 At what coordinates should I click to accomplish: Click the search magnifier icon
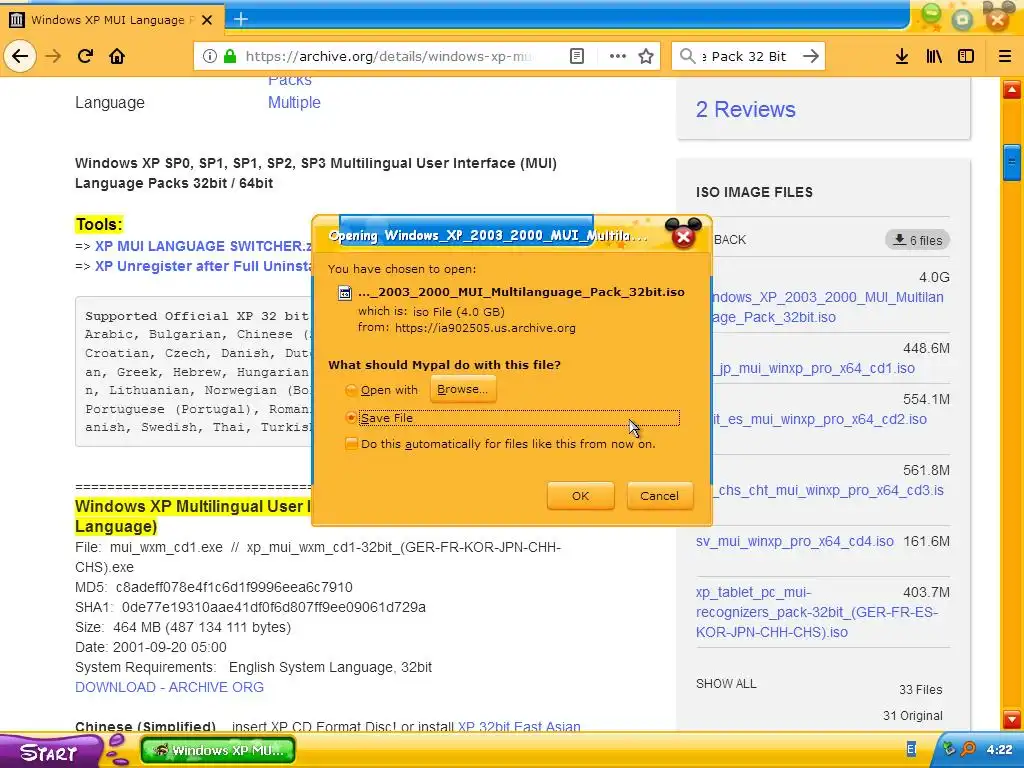[x=687, y=56]
